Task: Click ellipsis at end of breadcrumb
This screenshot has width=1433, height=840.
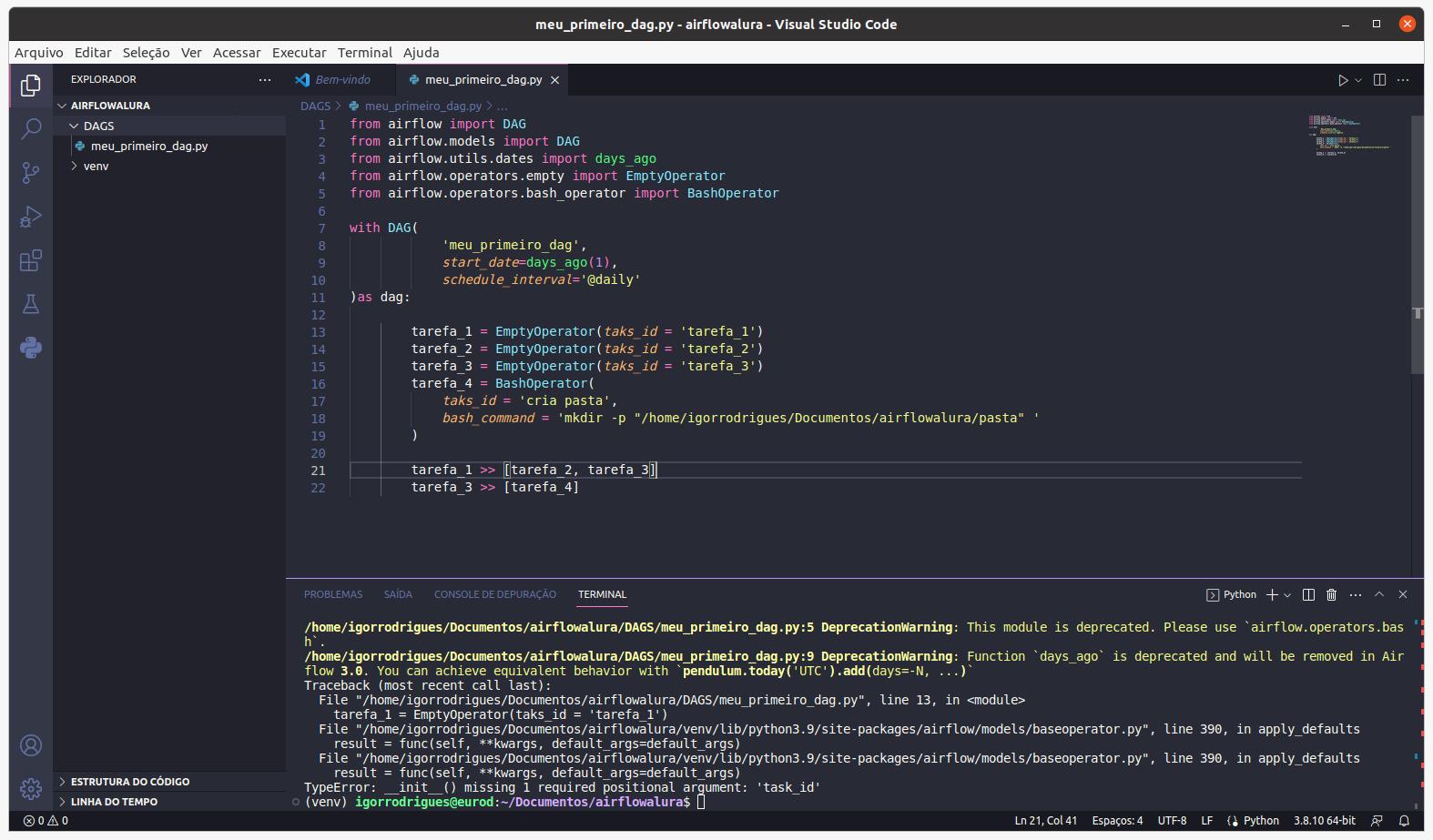Action: (503, 106)
